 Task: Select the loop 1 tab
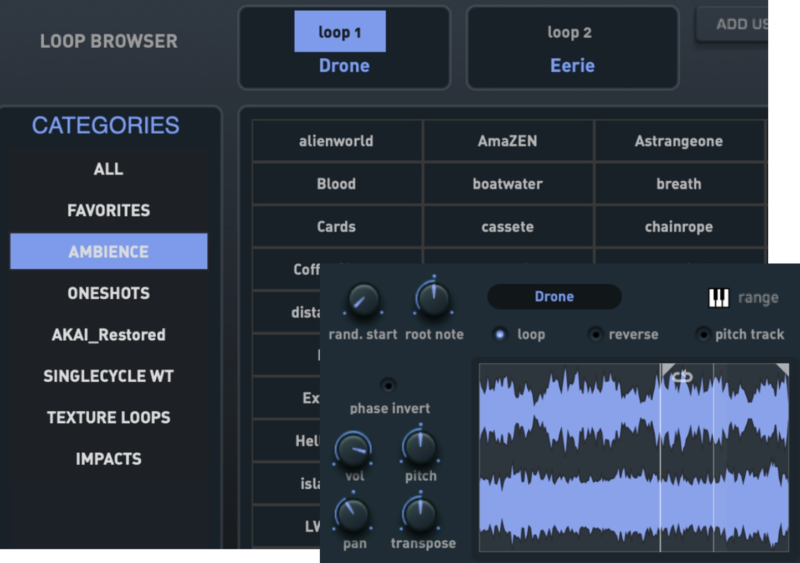click(x=340, y=32)
